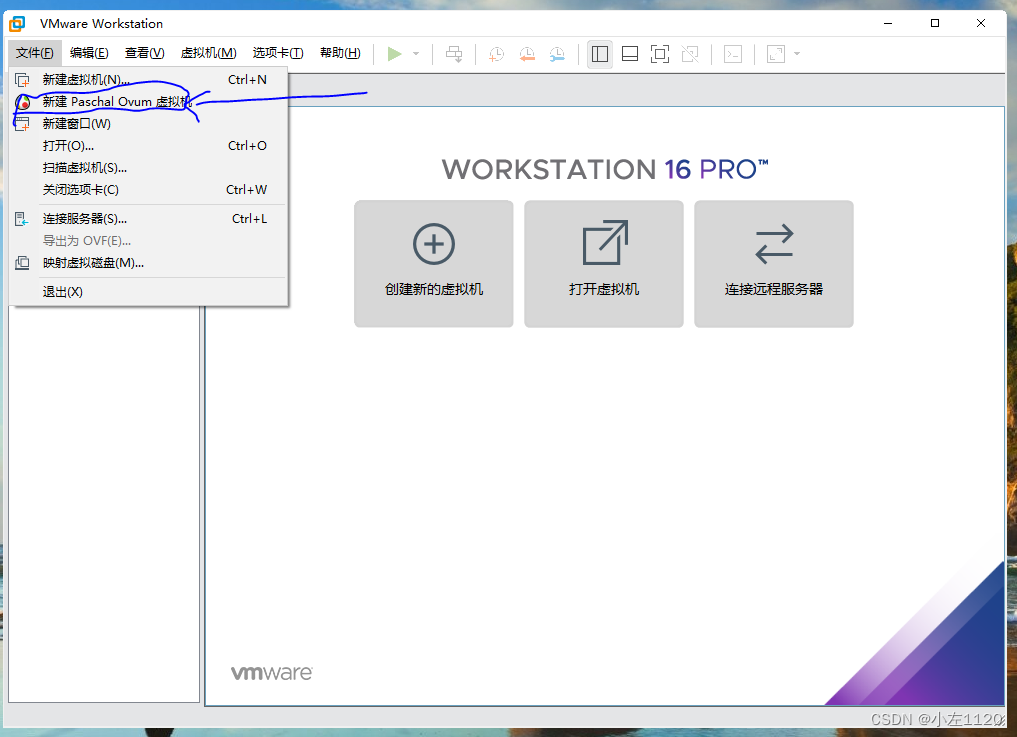The image size is (1017, 737).
Task: Choose 打开(O)... from the file menu
Action: (x=149, y=146)
